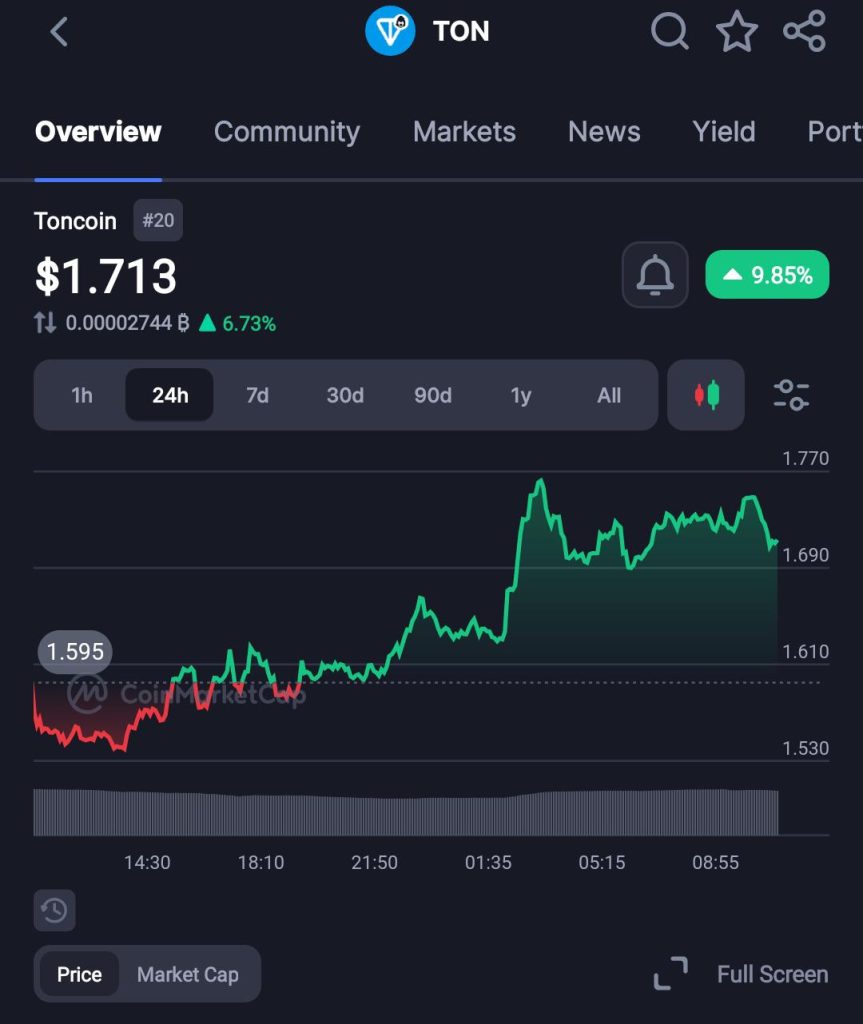The image size is (863, 1024).
Task: Tap the 01:35 time axis label
Action: 488,862
